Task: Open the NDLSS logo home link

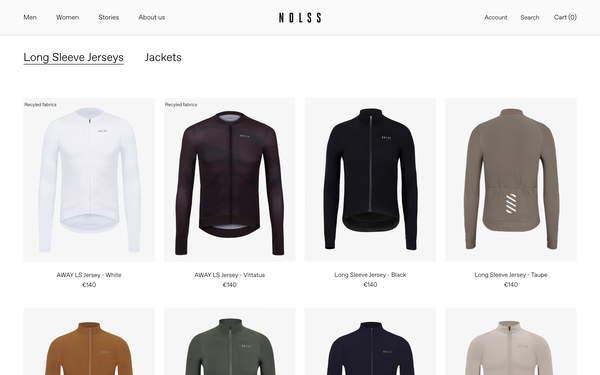Action: (300, 18)
